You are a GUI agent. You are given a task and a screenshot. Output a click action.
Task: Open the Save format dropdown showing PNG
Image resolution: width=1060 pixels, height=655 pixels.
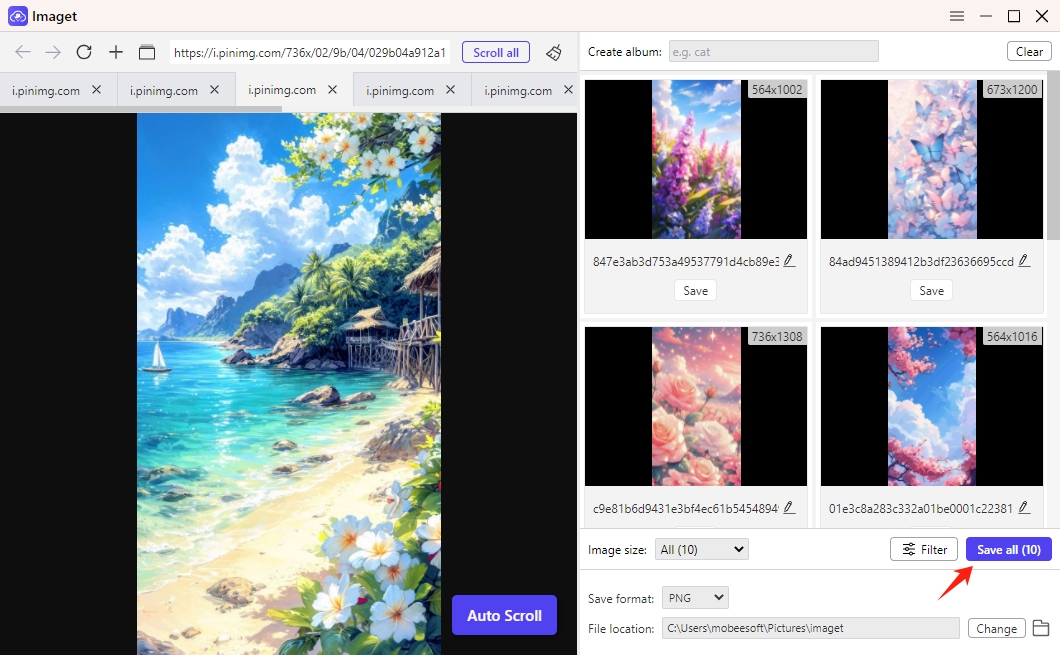click(x=694, y=597)
